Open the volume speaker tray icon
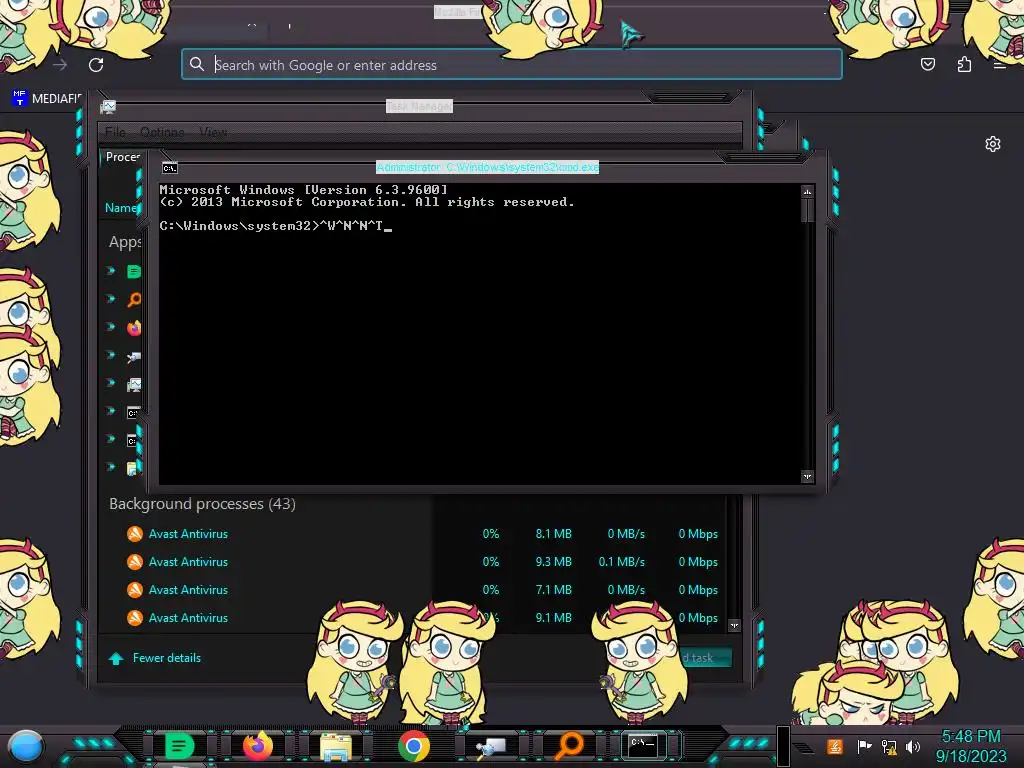Viewport: 1024px width, 768px height. [913, 746]
